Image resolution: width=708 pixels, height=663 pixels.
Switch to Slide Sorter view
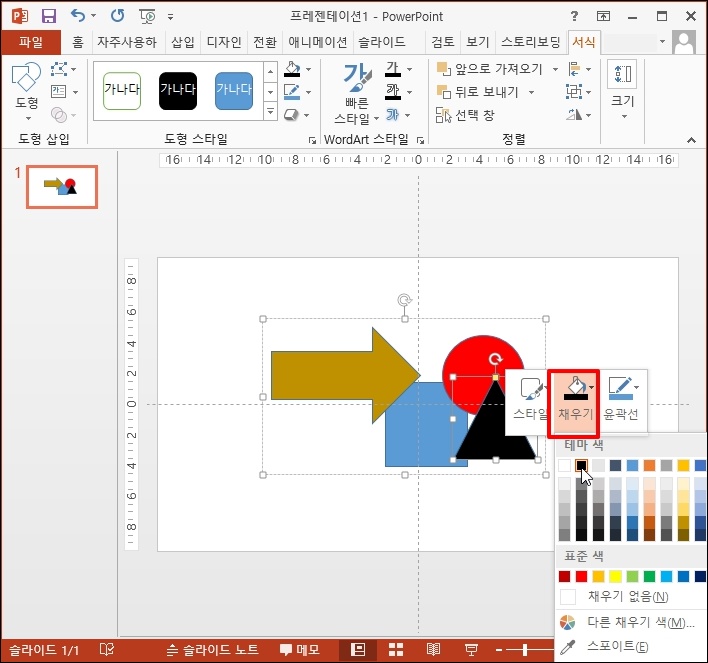(x=396, y=650)
